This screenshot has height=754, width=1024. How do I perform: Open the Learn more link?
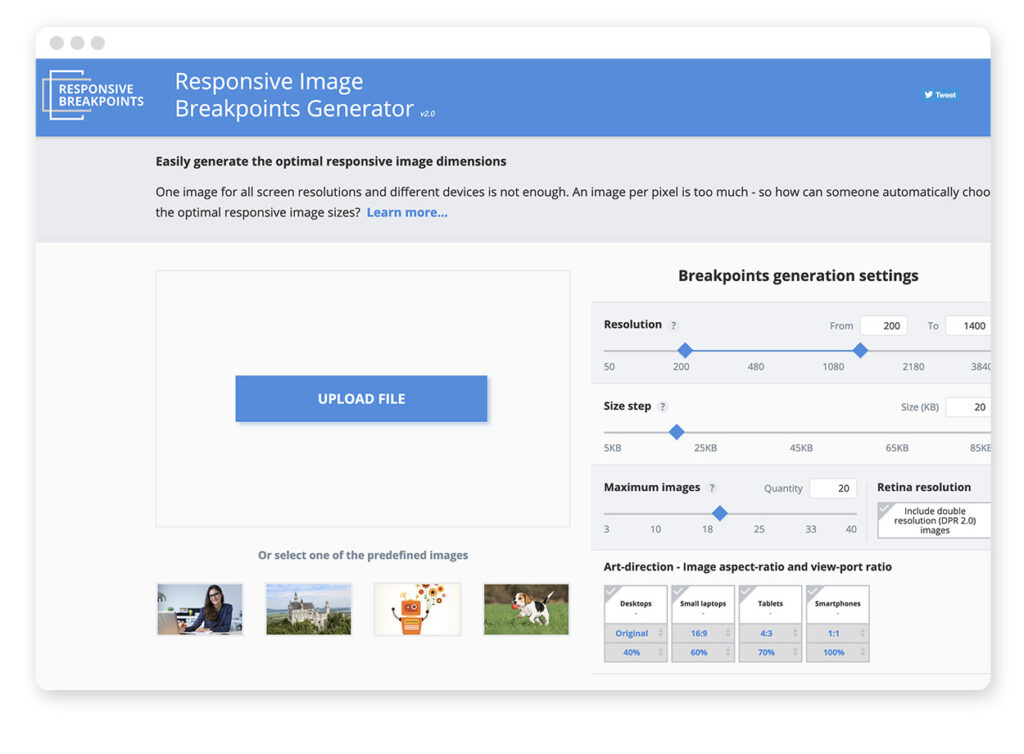406,212
